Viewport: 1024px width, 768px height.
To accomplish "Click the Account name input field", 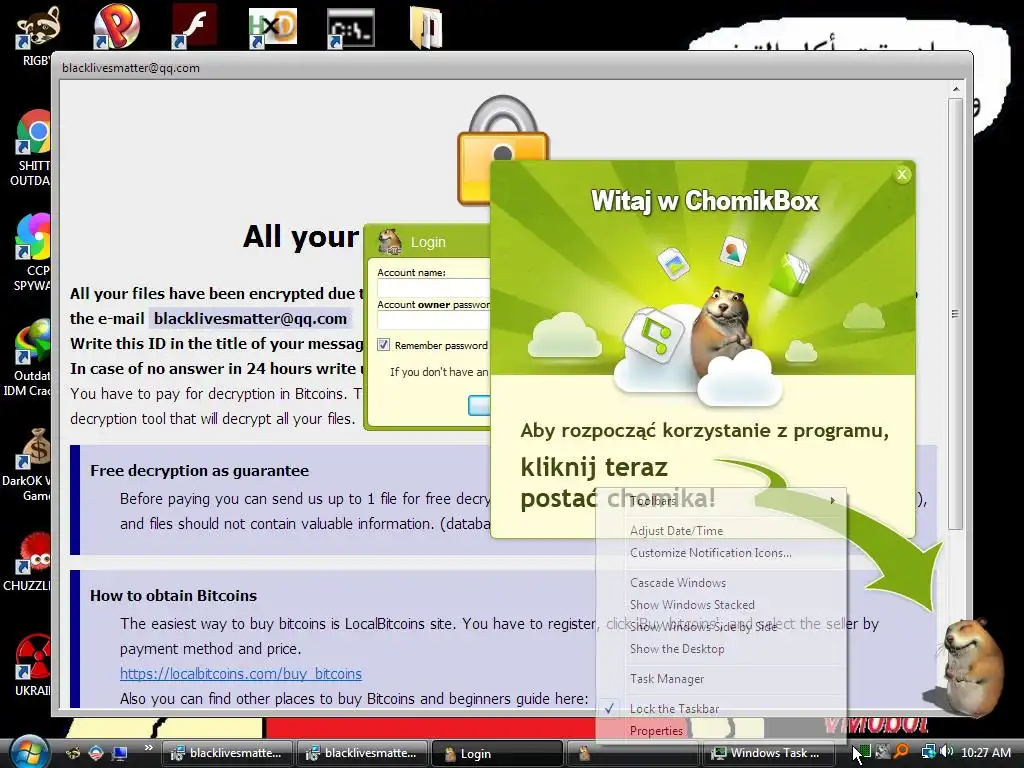I will pos(434,288).
